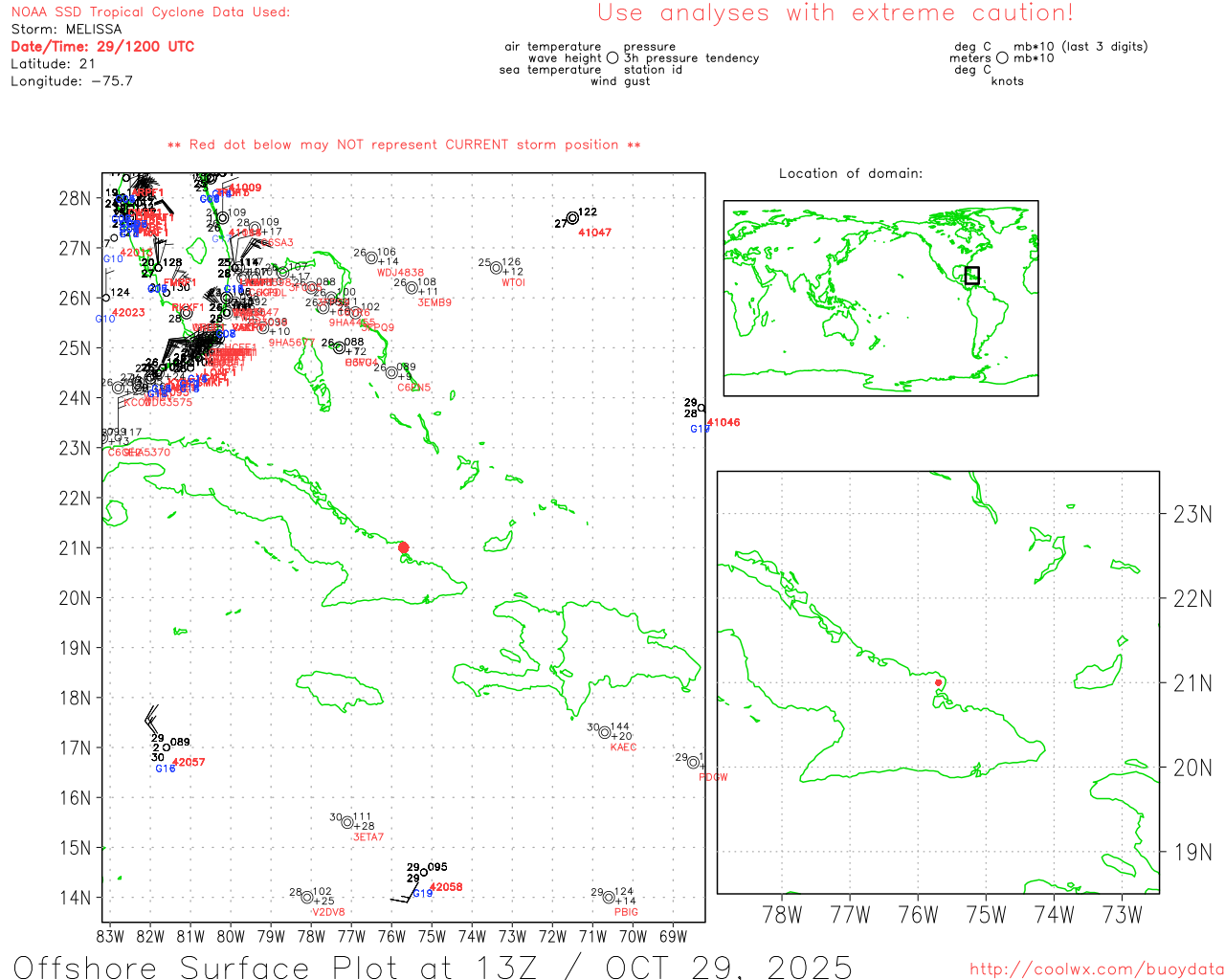The width and height of the screenshot is (1225, 980).
Task: Click the blue G19 wind gust label
Action: [x=423, y=894]
